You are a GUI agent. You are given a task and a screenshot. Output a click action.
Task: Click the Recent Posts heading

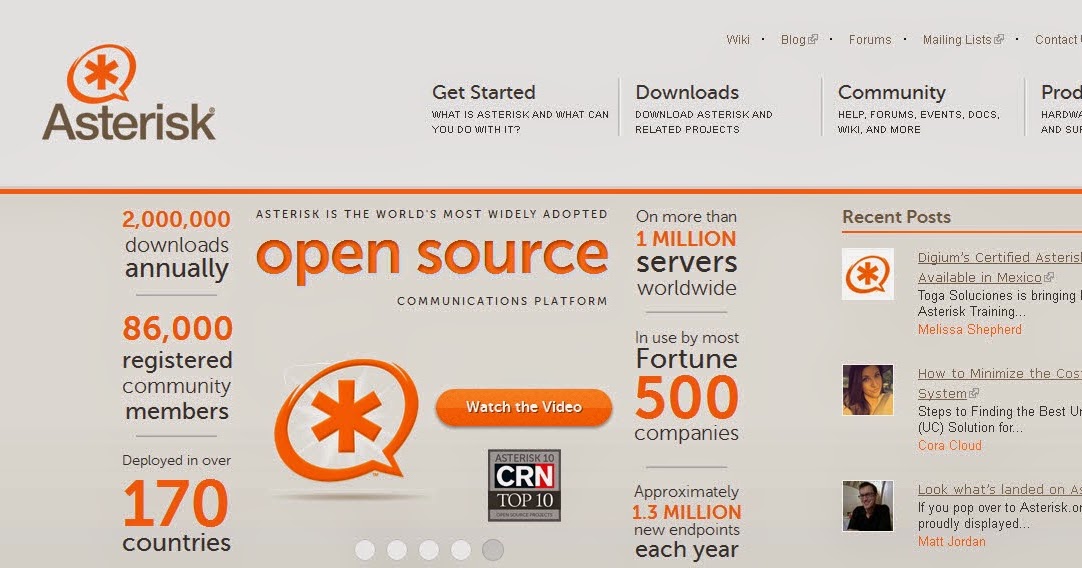click(x=896, y=217)
